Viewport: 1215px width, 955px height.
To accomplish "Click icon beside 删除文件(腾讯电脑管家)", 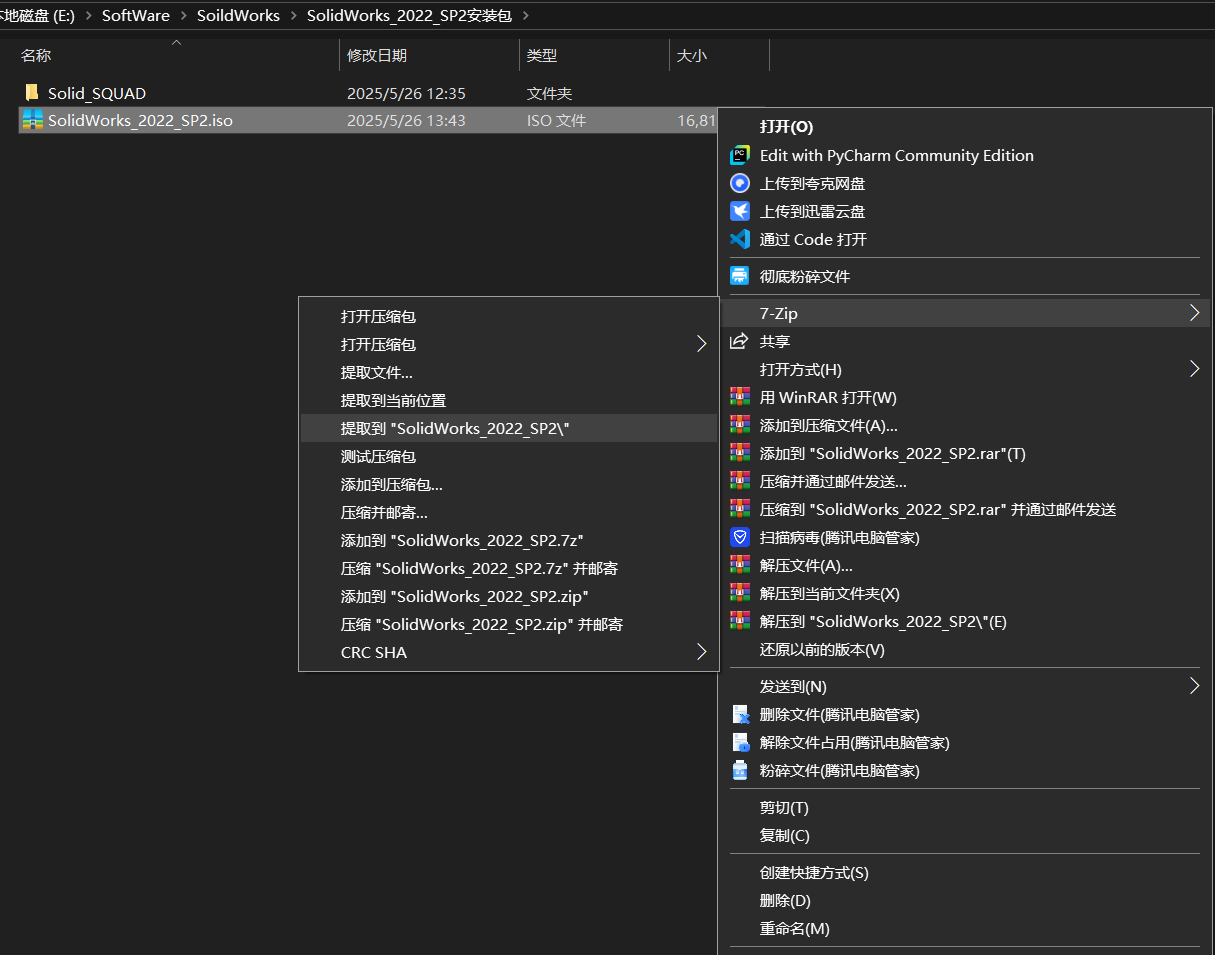I will tap(740, 714).
